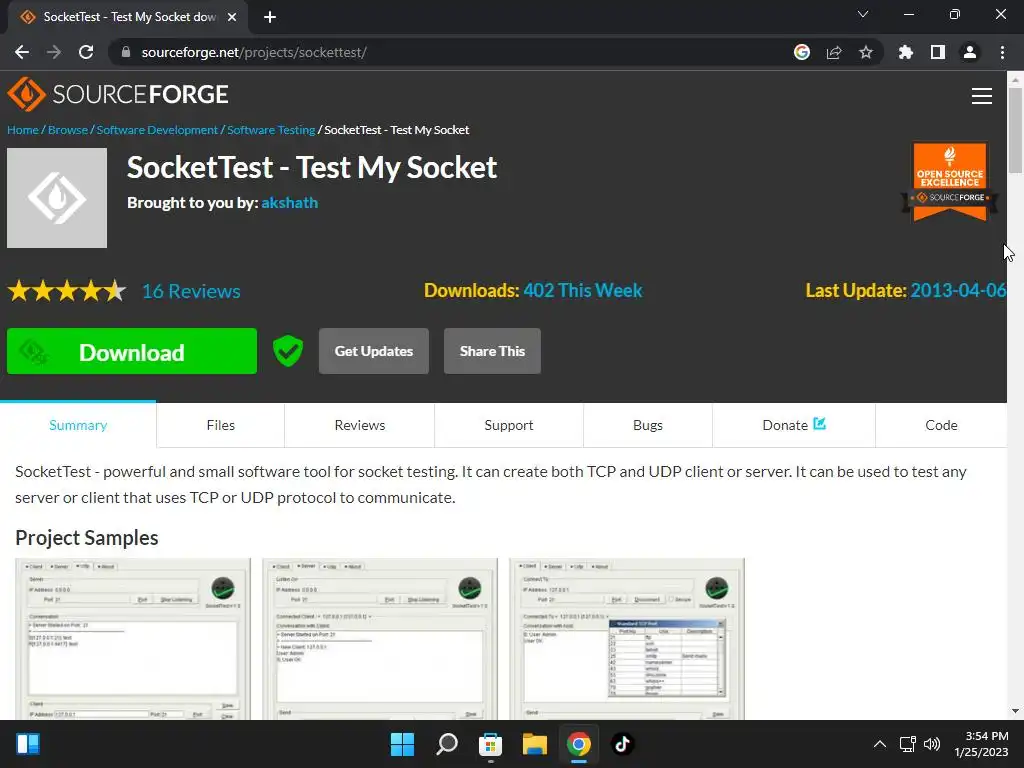Open Windows taskbar search
1024x768 pixels.
click(x=447, y=744)
